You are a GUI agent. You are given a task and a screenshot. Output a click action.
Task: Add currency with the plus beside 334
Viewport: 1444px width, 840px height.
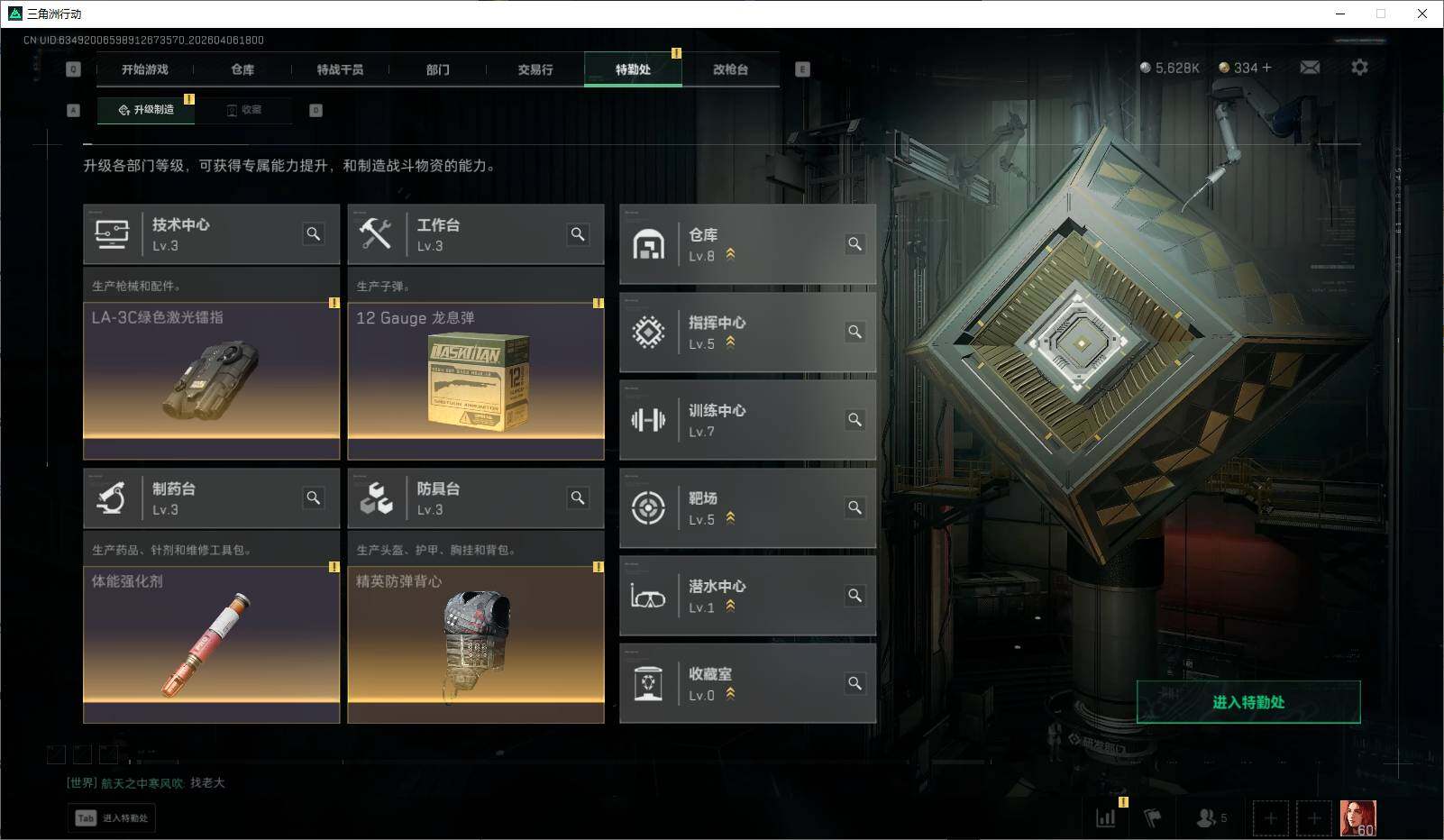click(x=1266, y=68)
